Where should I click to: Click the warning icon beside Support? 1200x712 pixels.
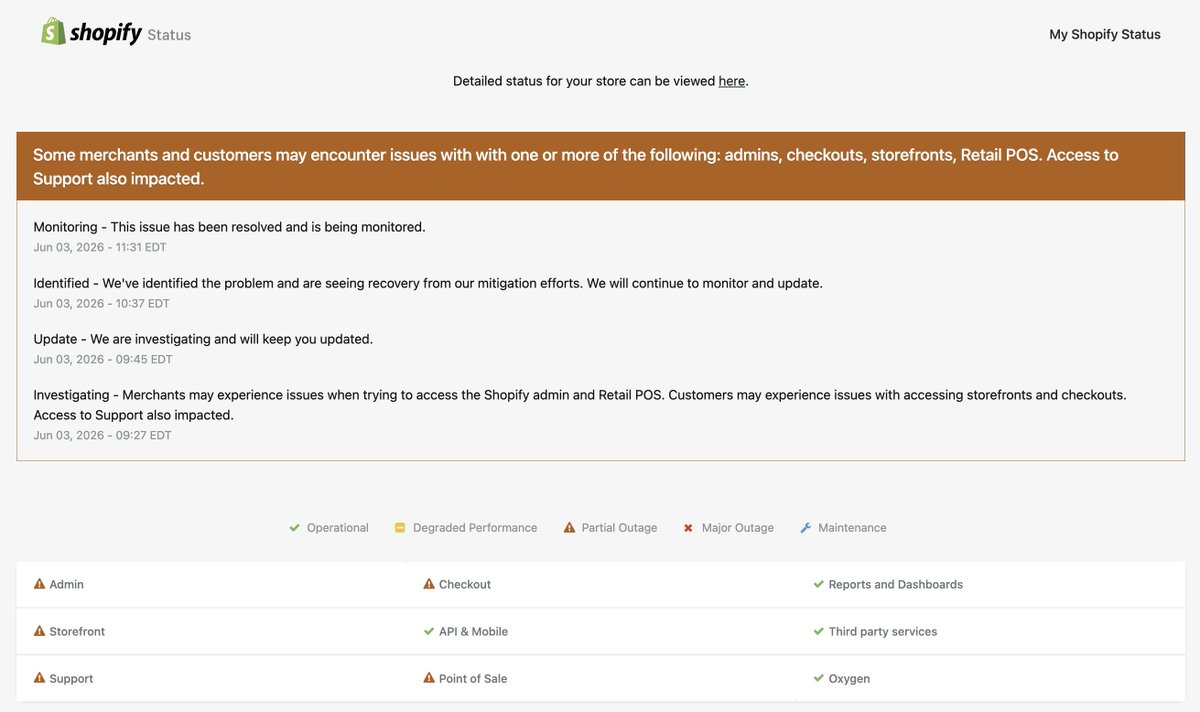tap(40, 678)
